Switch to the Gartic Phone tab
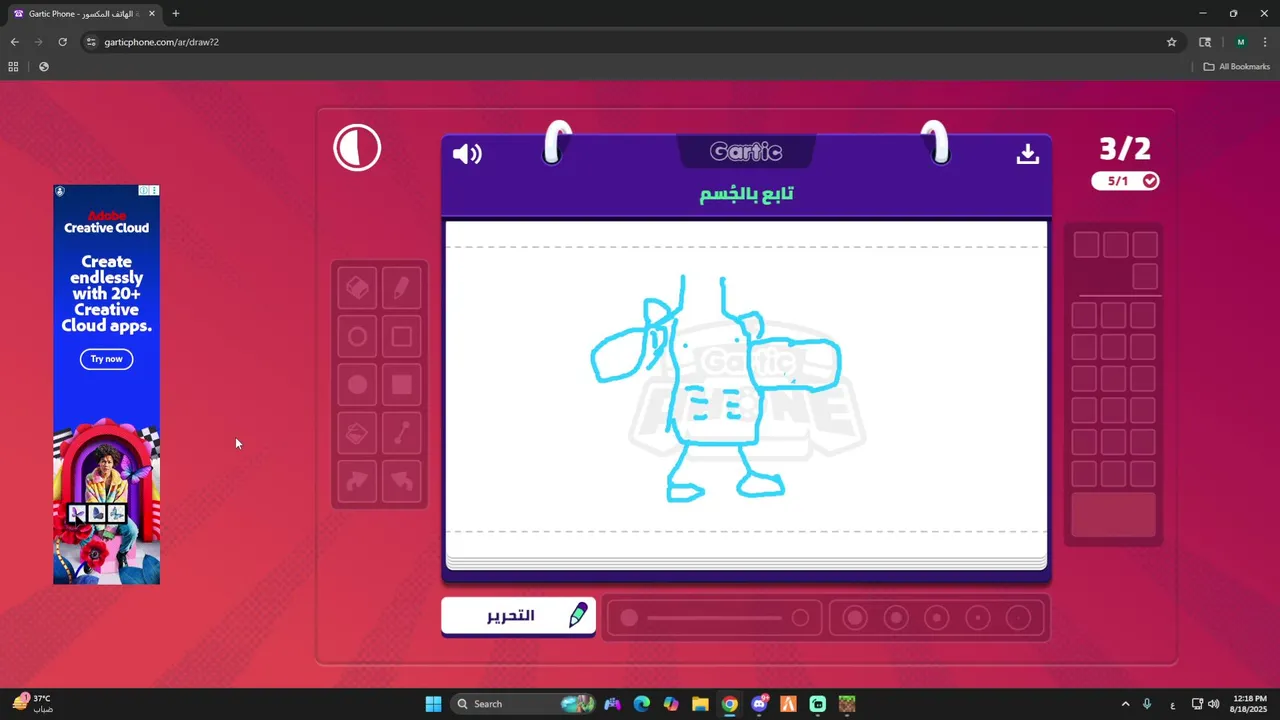The image size is (1280, 720). pyautogui.click(x=84, y=14)
